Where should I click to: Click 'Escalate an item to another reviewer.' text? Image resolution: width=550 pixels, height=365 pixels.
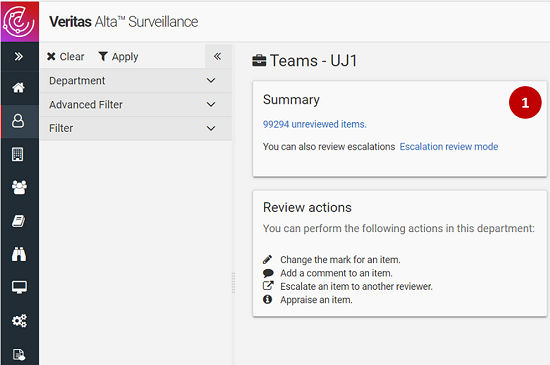click(356, 286)
